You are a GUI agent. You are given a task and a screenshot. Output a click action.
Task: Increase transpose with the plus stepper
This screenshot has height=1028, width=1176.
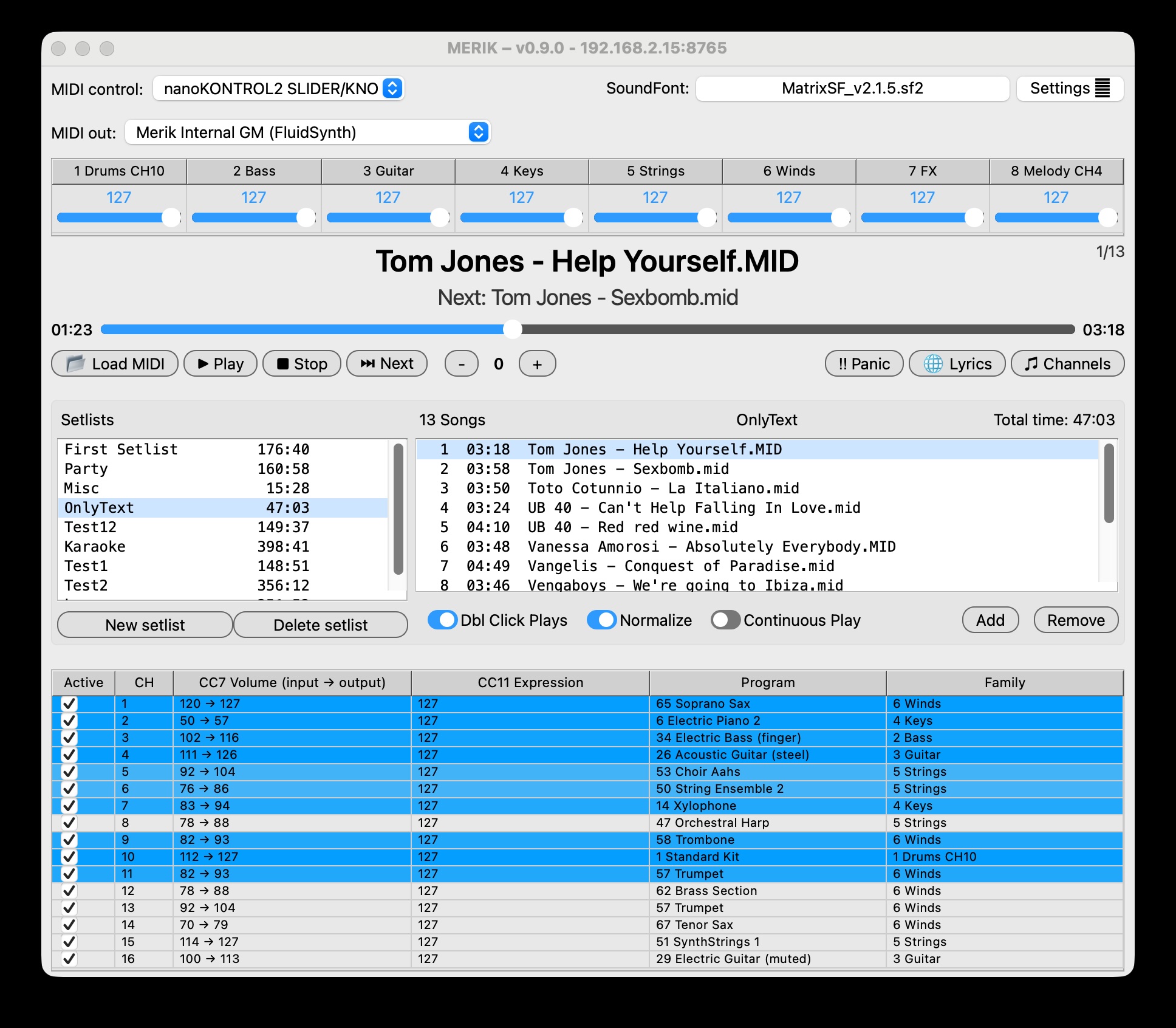point(536,363)
